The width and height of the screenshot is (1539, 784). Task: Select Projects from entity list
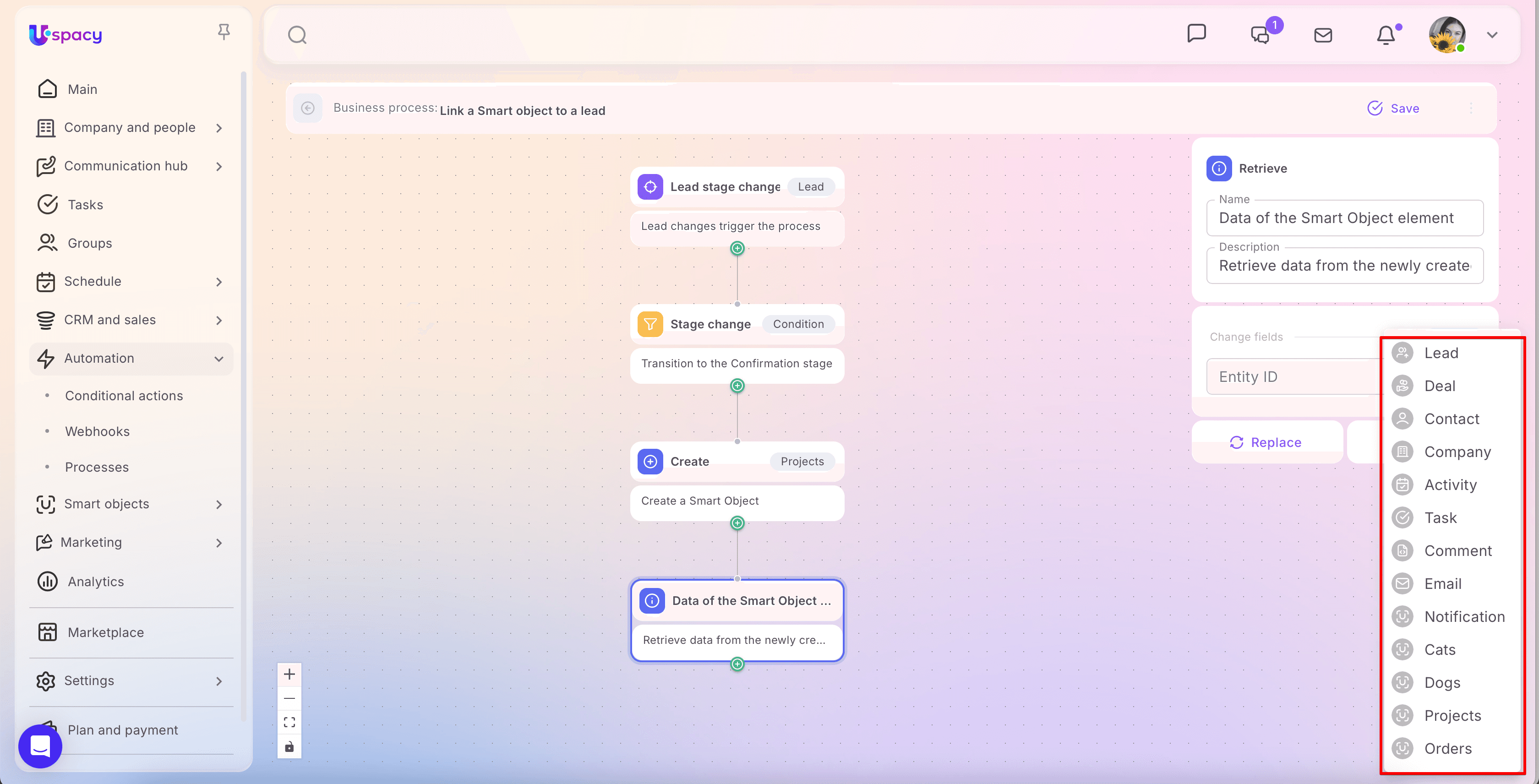point(1452,715)
